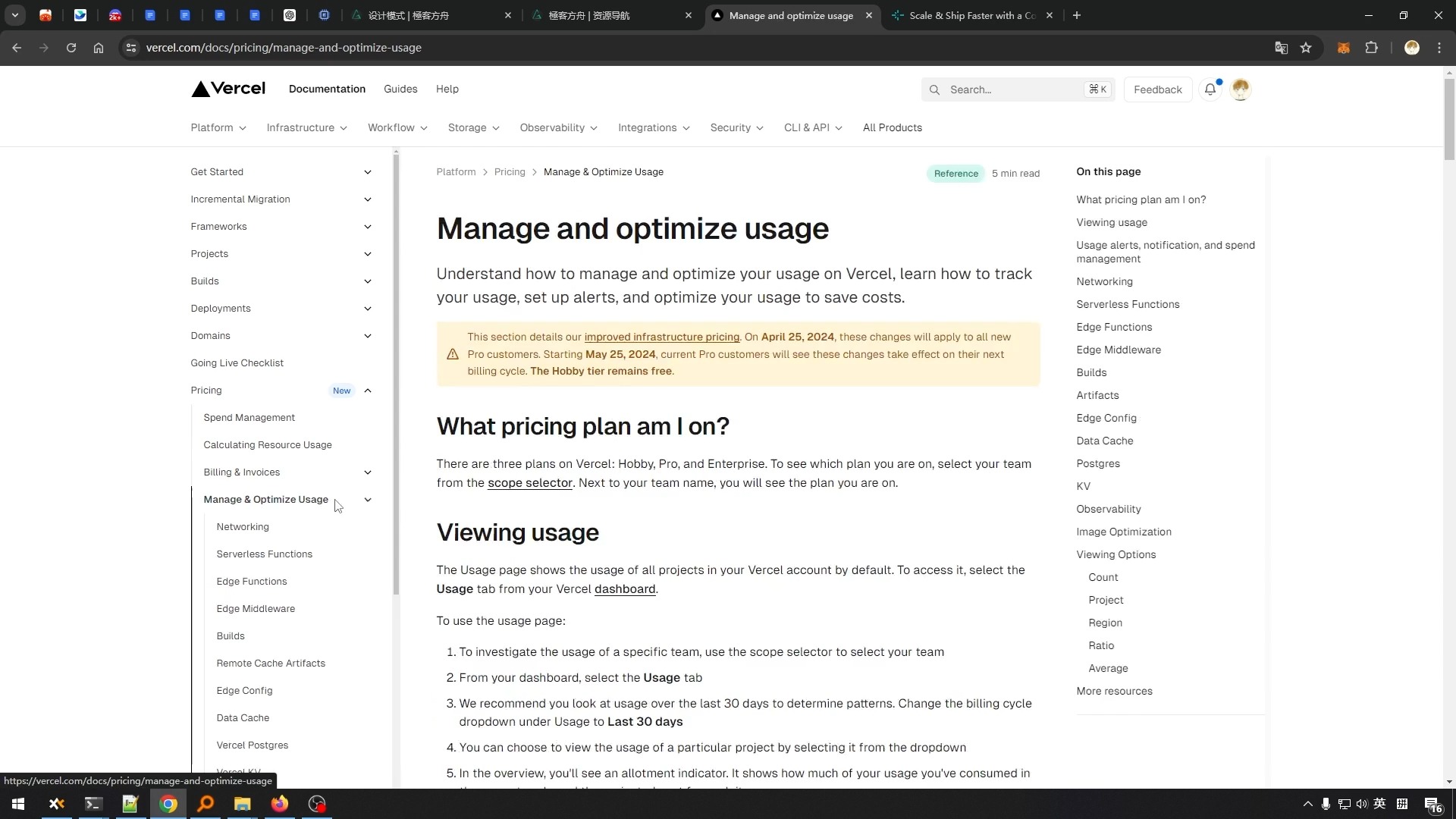Viewport: 1456px width, 819px height.
Task: Open the improved infrastructure pricing link
Action: click(662, 337)
